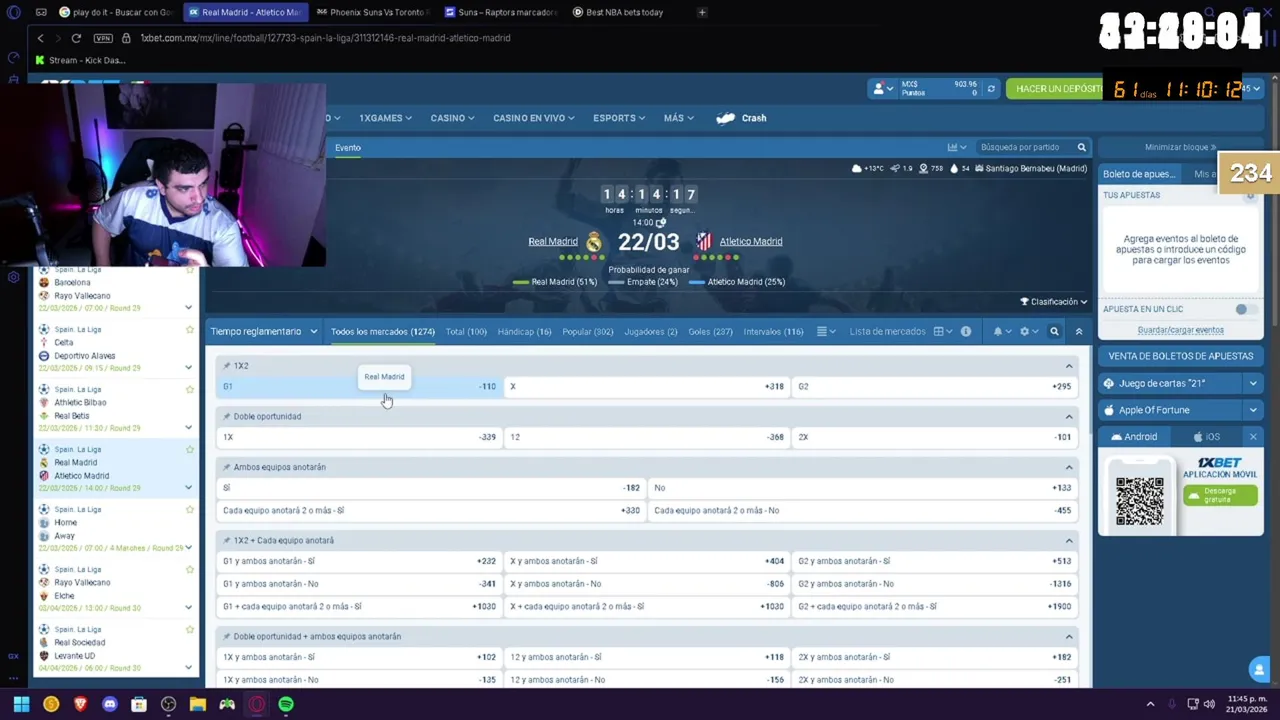Favorite the Celta vs Deportivo Alaves match
Image resolution: width=1280 pixels, height=720 pixels.
(x=189, y=330)
